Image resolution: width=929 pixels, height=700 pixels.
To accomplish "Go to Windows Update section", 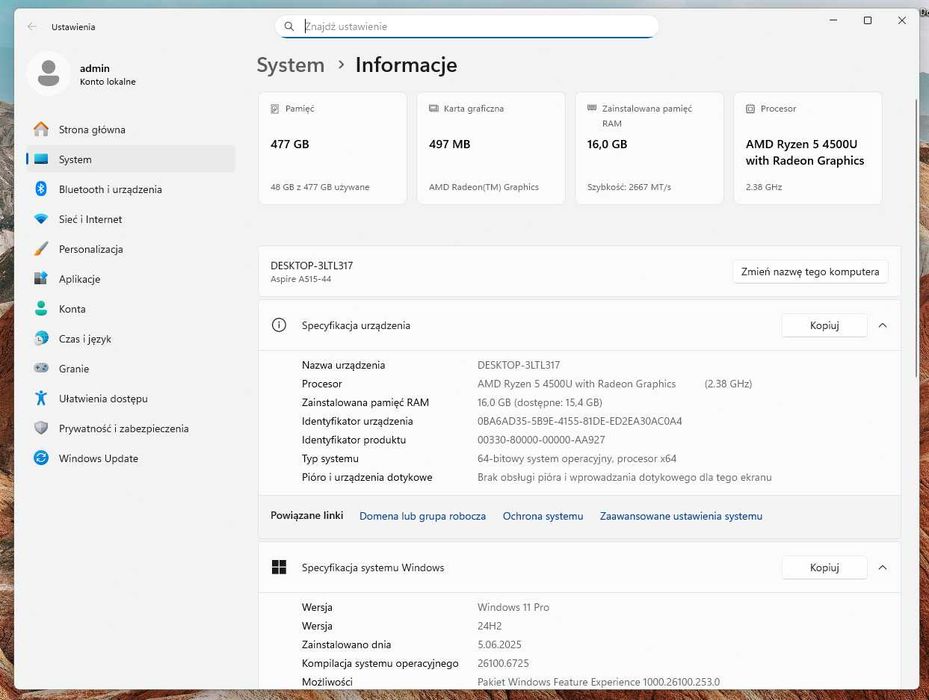I will point(98,458).
